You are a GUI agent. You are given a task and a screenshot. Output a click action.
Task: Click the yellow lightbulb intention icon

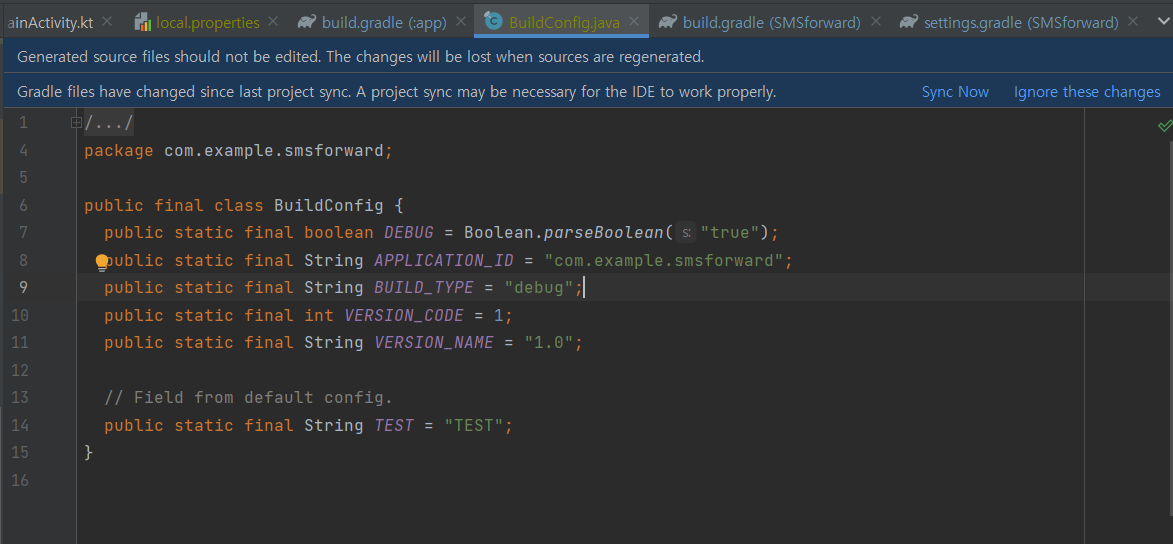(102, 262)
